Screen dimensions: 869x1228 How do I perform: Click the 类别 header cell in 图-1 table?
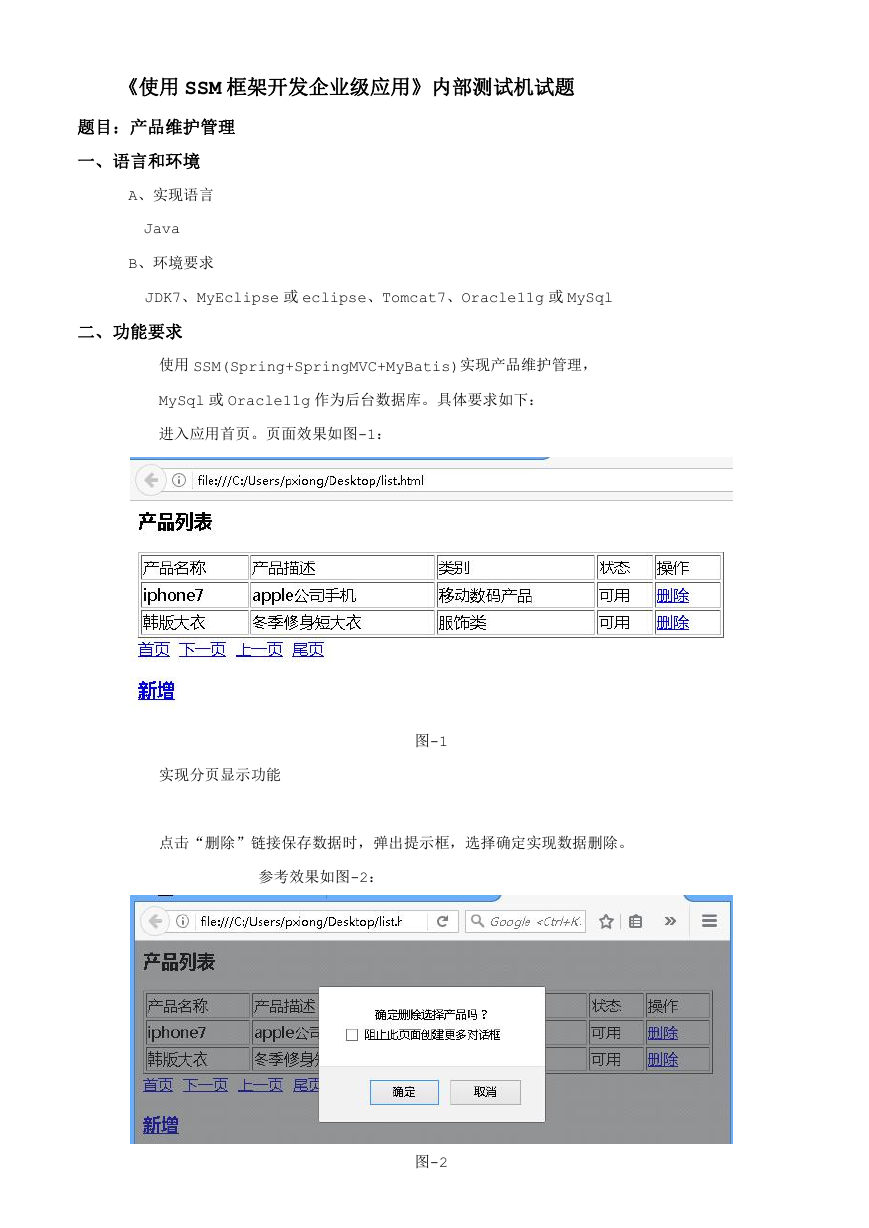tap(516, 568)
